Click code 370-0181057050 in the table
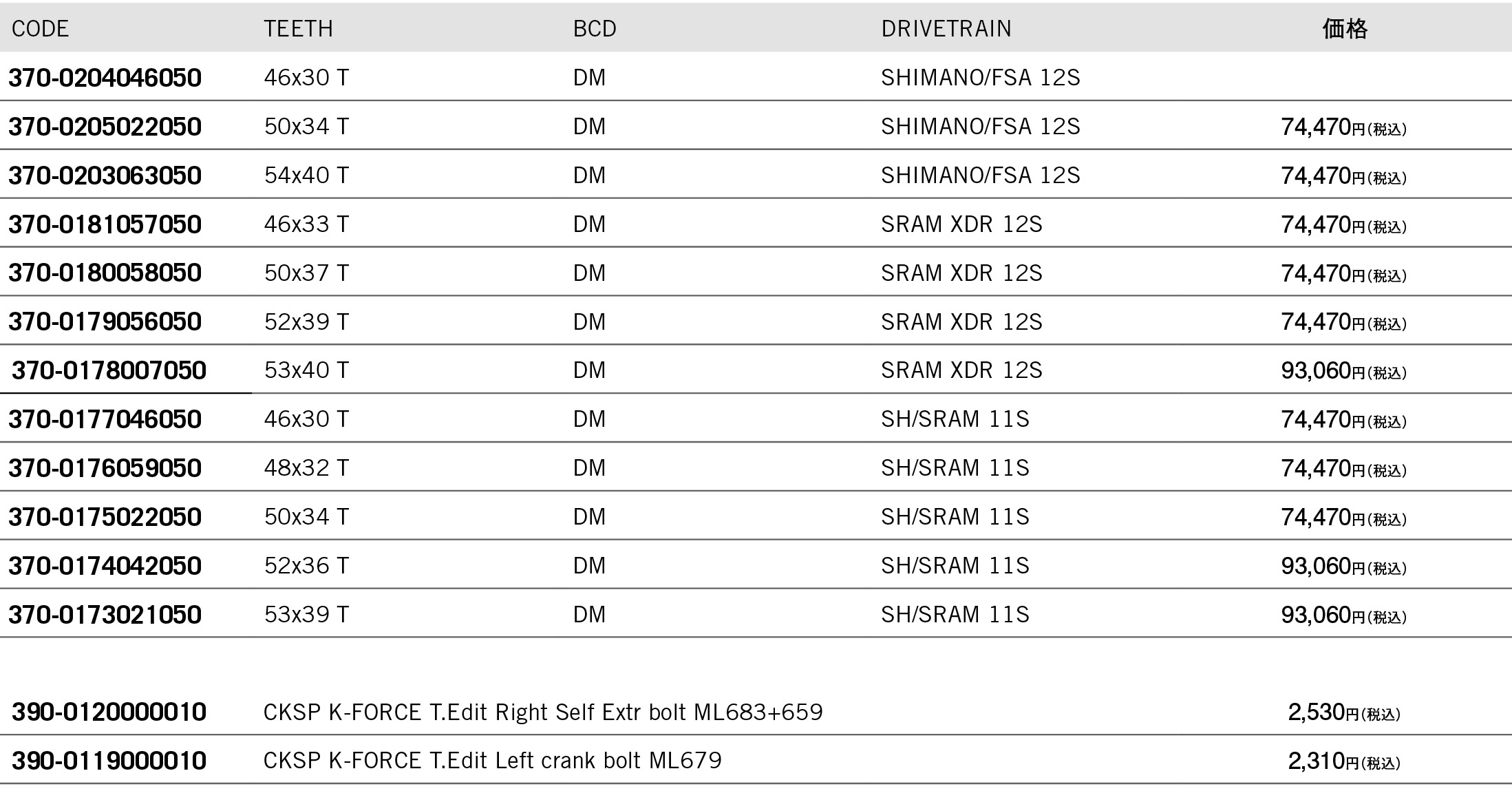The width and height of the screenshot is (1512, 802). pyautogui.click(x=105, y=224)
